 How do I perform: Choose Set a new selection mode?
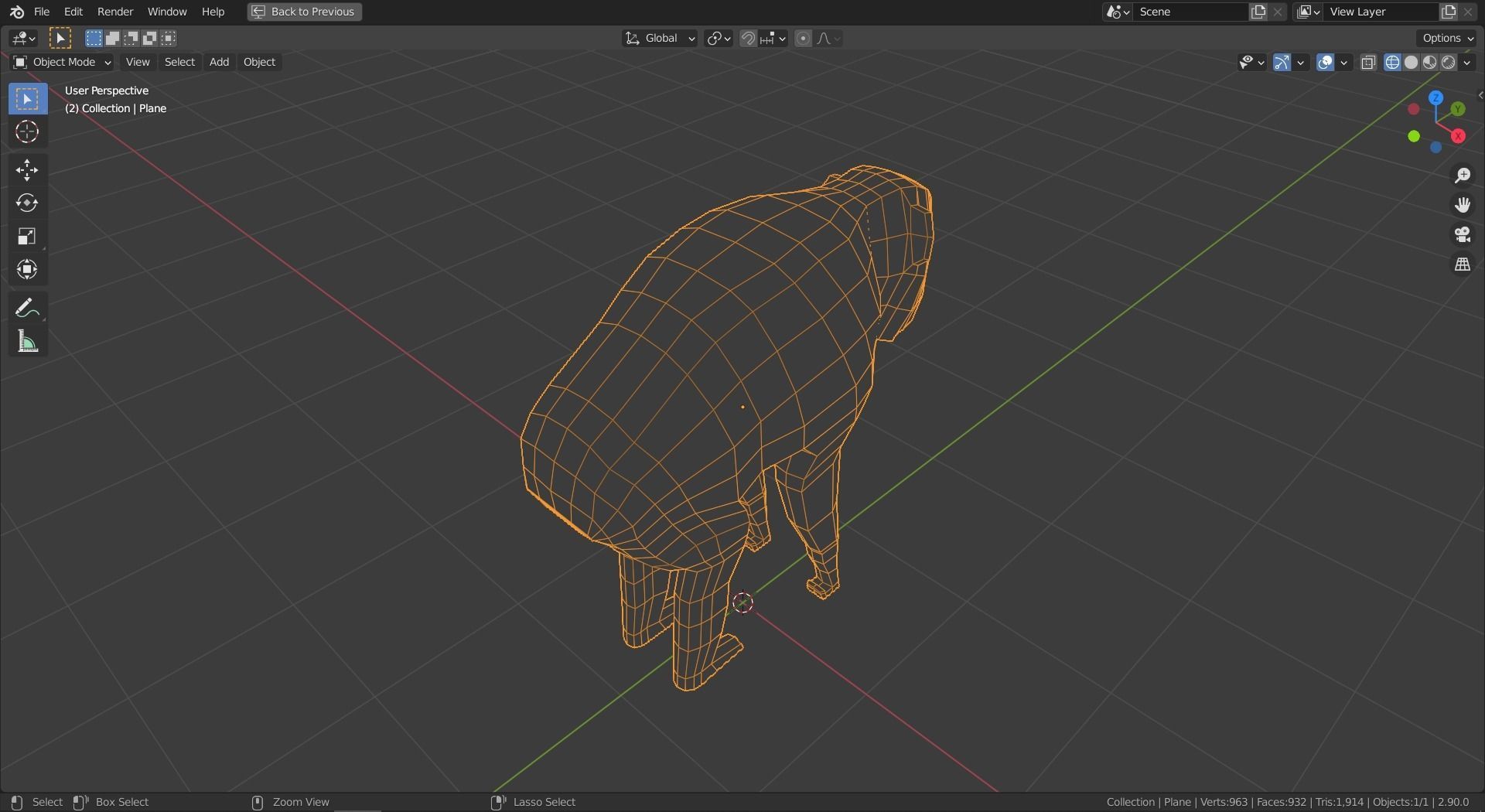tap(94, 38)
